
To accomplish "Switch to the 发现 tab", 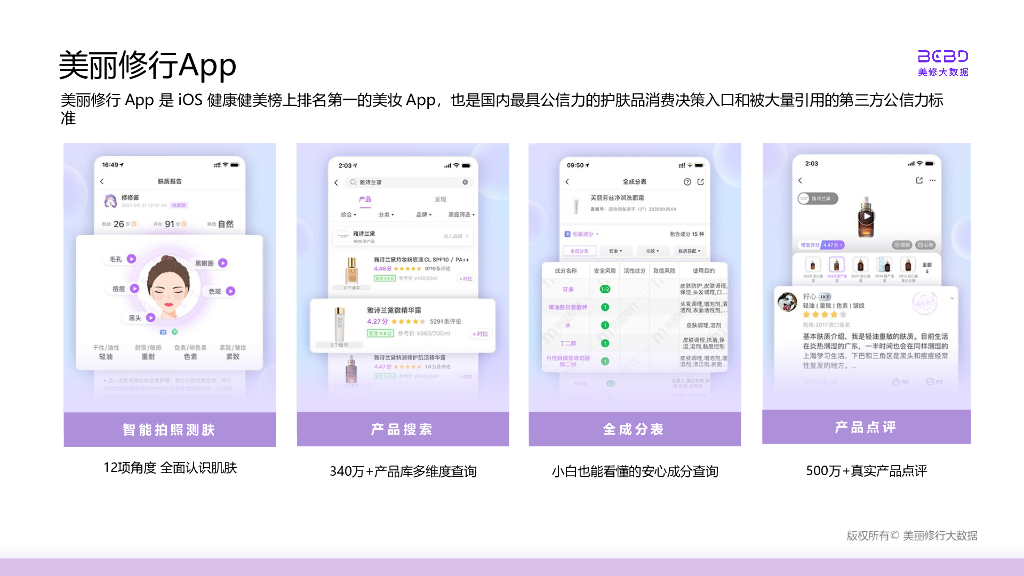I will point(441,199).
